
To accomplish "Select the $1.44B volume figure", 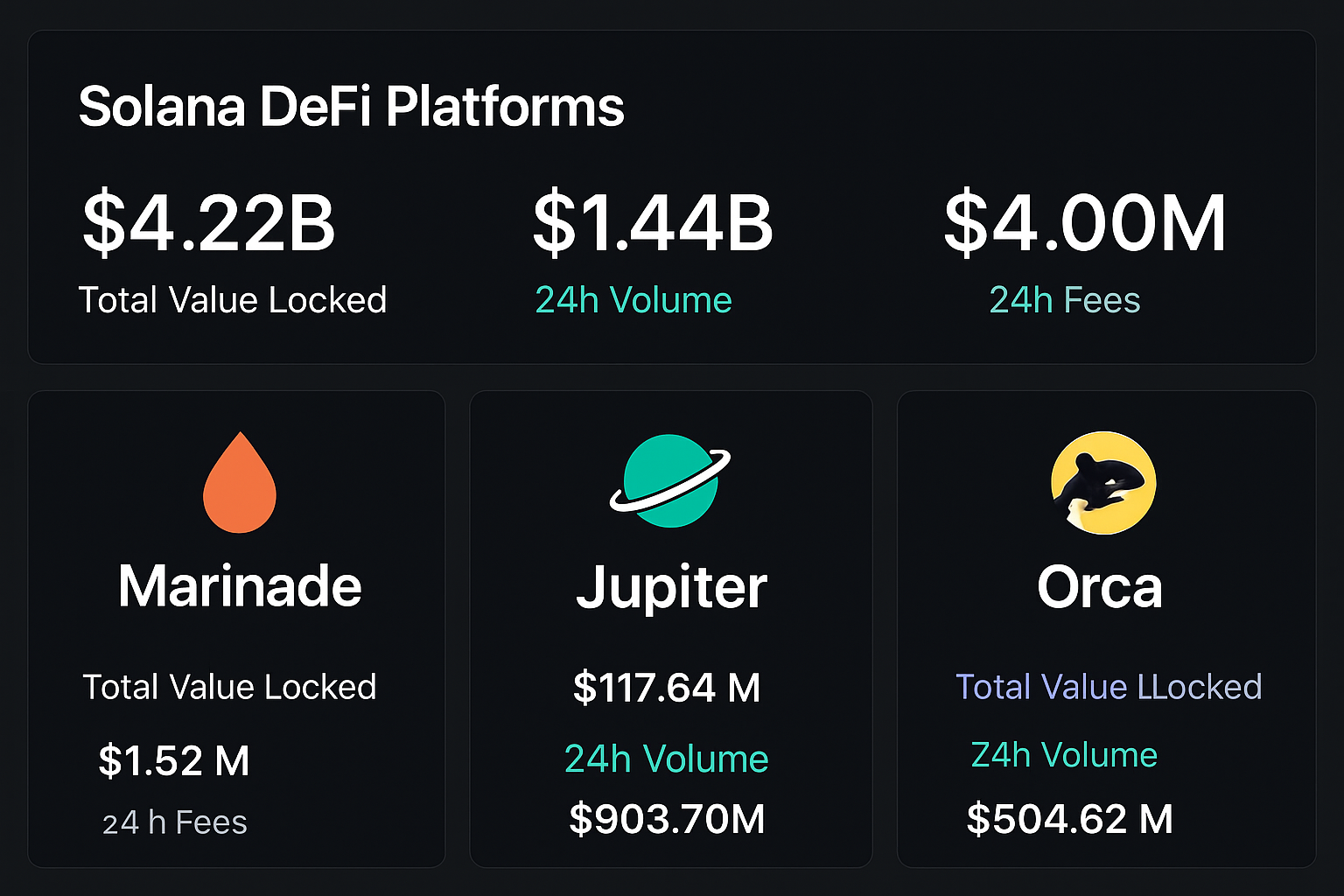I will [x=653, y=223].
